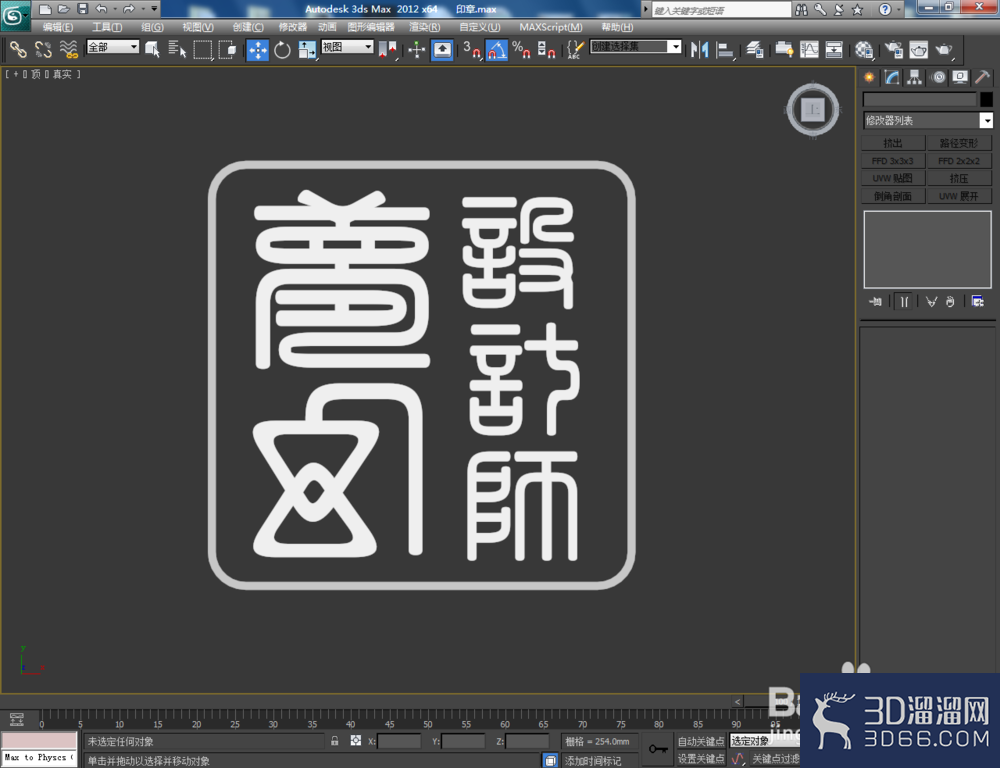The height and width of the screenshot is (768, 1000).
Task: Toggle Absolute/Offset transform type-in mode
Action: (356, 741)
